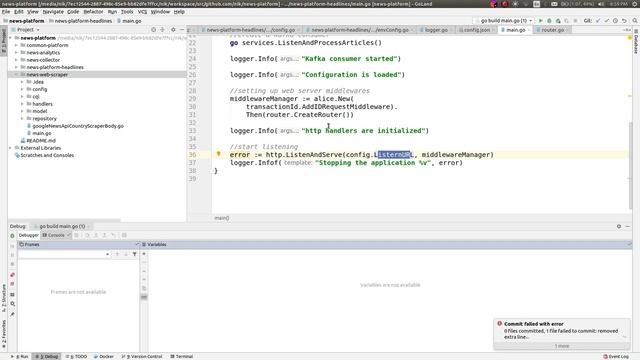Run the go build main.go configuration

(540, 20)
